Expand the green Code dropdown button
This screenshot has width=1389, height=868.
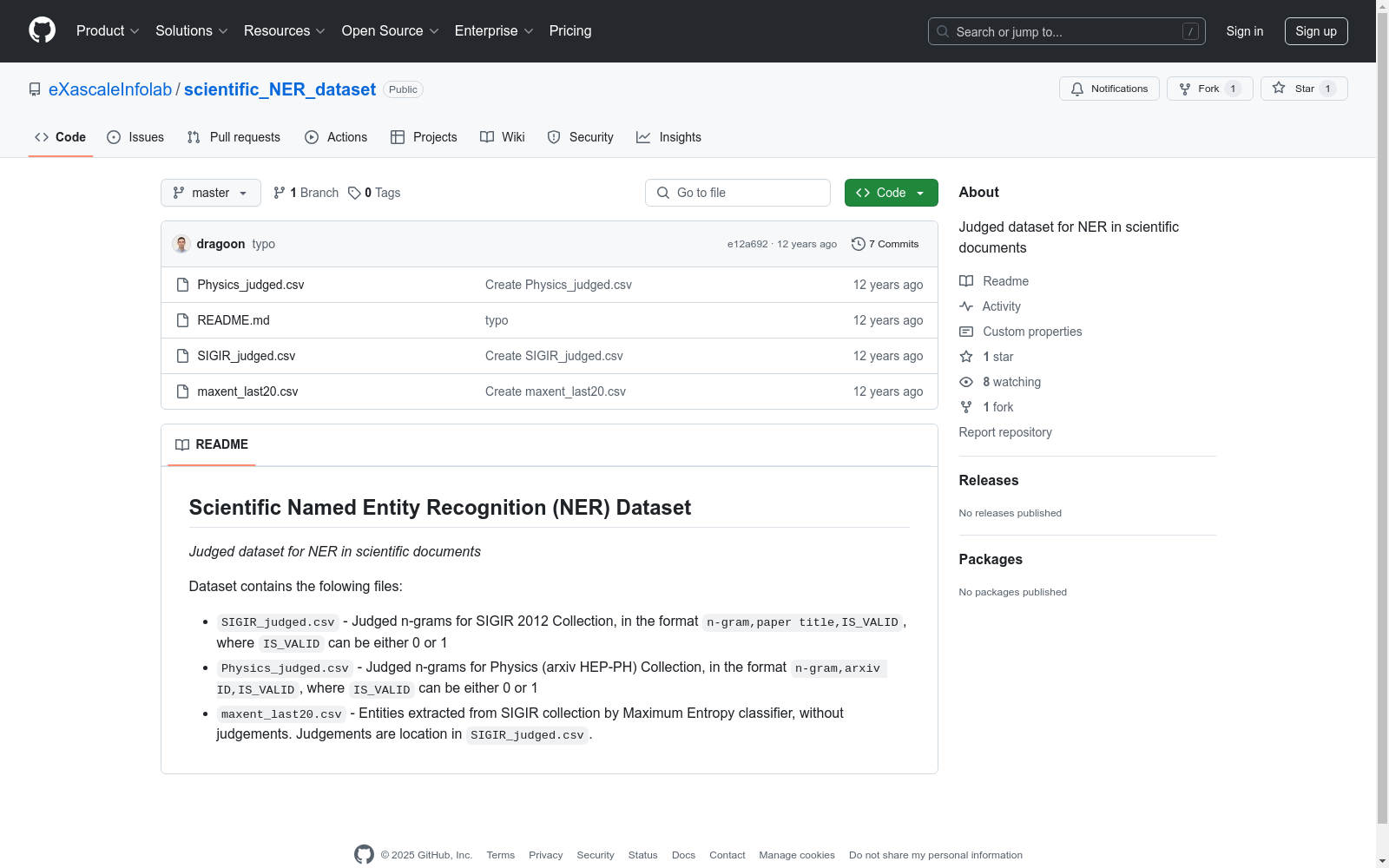pos(891,193)
